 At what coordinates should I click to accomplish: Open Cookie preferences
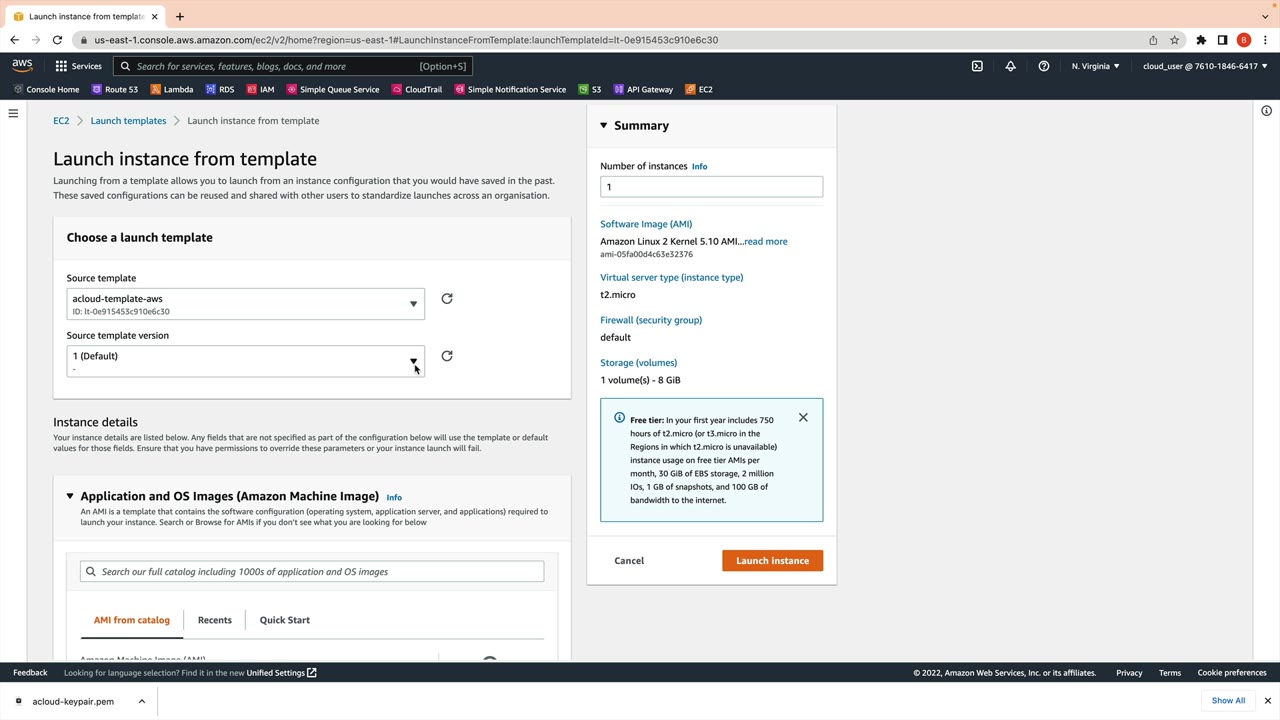click(1232, 673)
